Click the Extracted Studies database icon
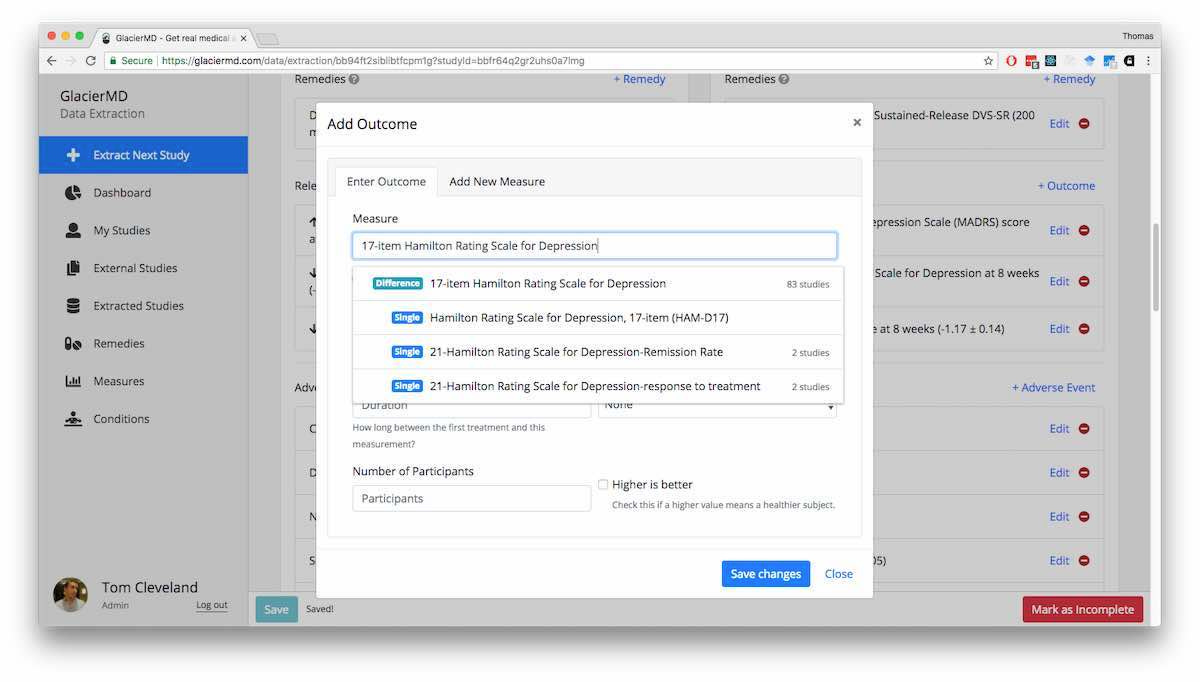This screenshot has width=1200, height=682. click(x=73, y=306)
